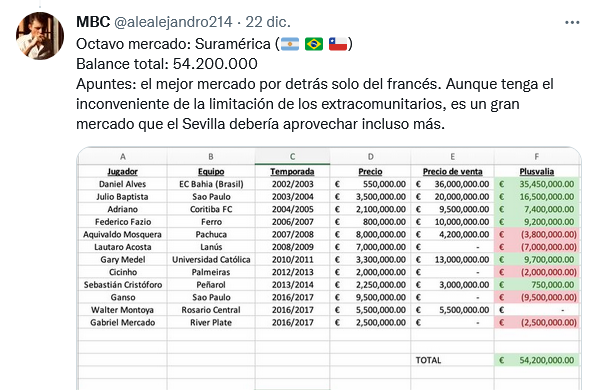Click the green 35,450,000.00 plusvalia cell
Viewport: 598px width, 390px height.
coord(537,184)
